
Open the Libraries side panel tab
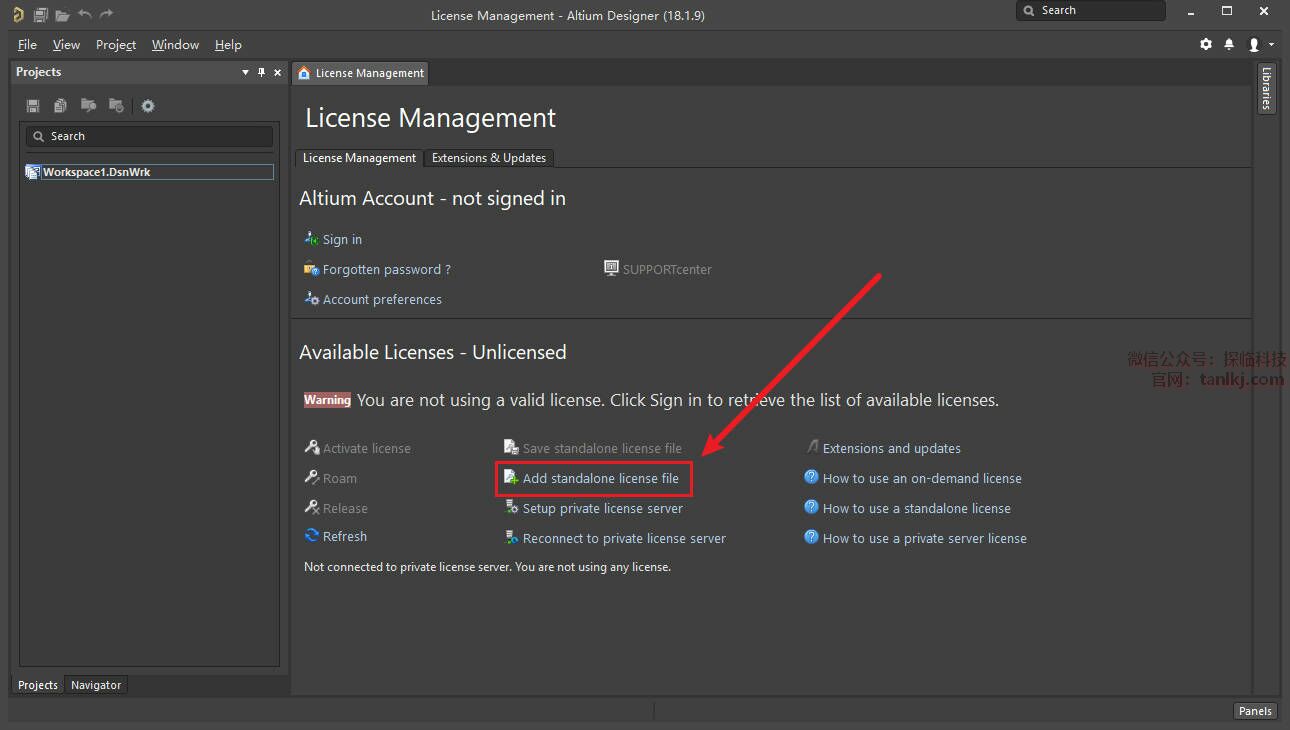point(1266,89)
